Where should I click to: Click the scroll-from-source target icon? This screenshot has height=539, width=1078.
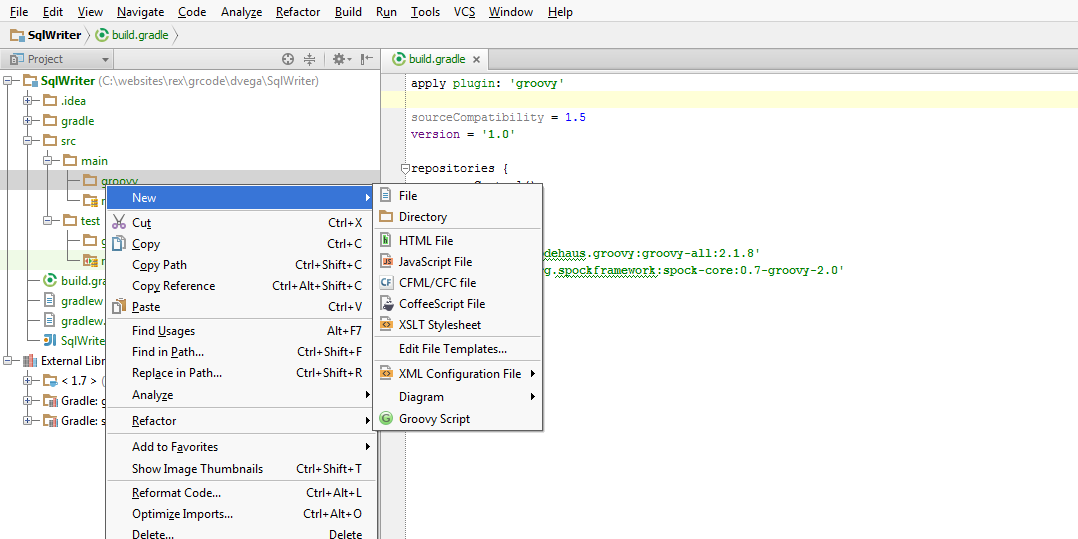289,59
